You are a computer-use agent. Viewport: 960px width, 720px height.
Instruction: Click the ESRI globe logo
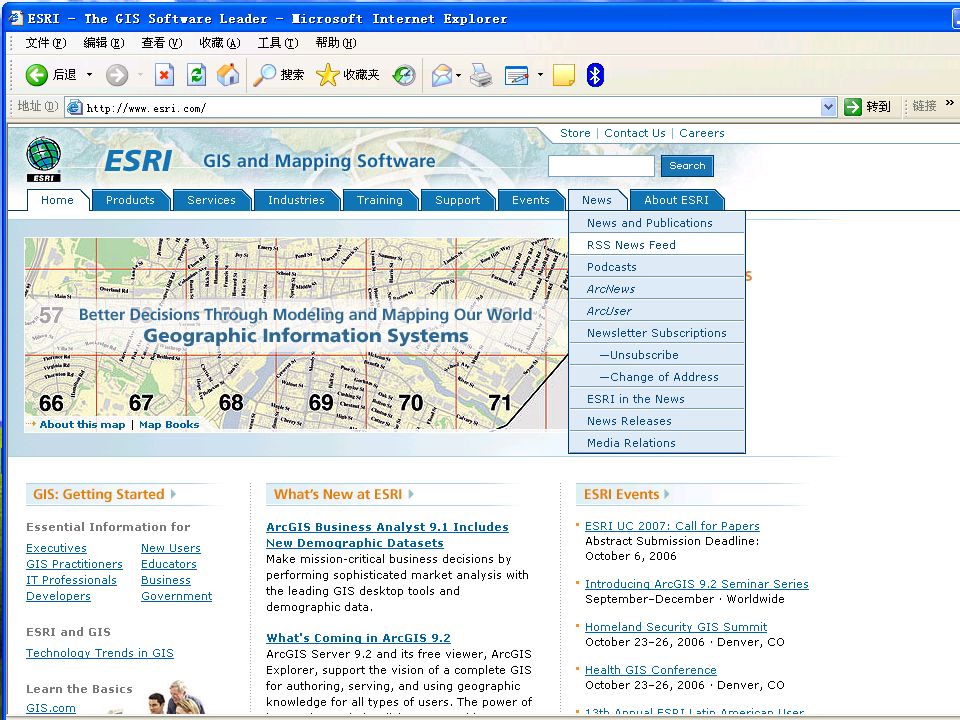pos(43,159)
